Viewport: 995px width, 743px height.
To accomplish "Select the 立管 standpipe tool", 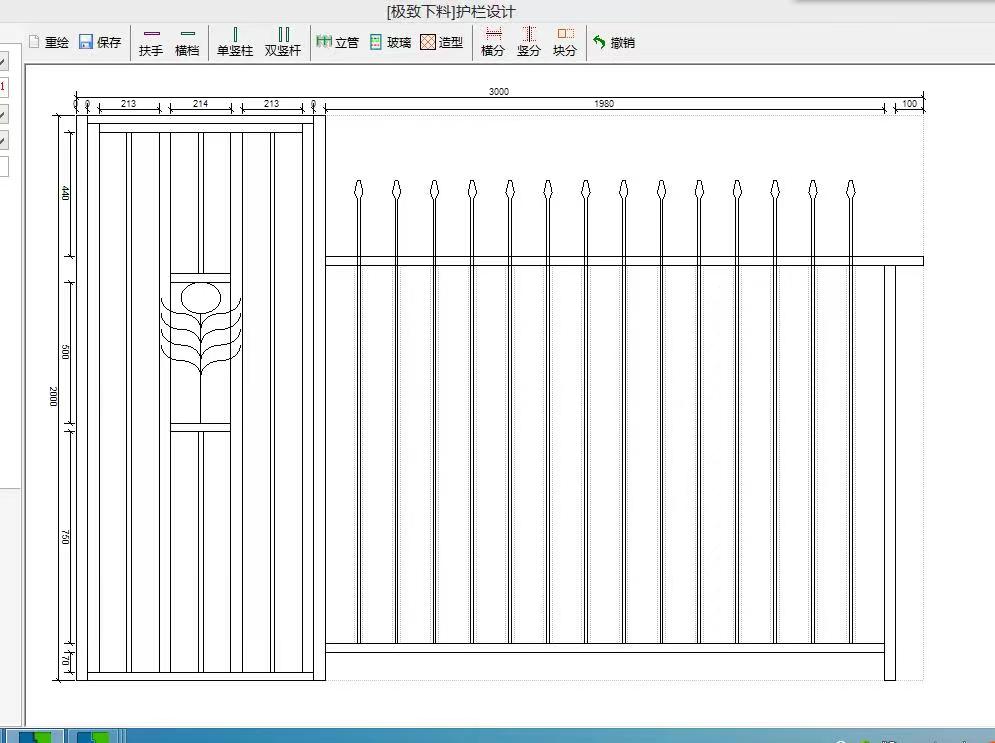I will click(x=337, y=42).
